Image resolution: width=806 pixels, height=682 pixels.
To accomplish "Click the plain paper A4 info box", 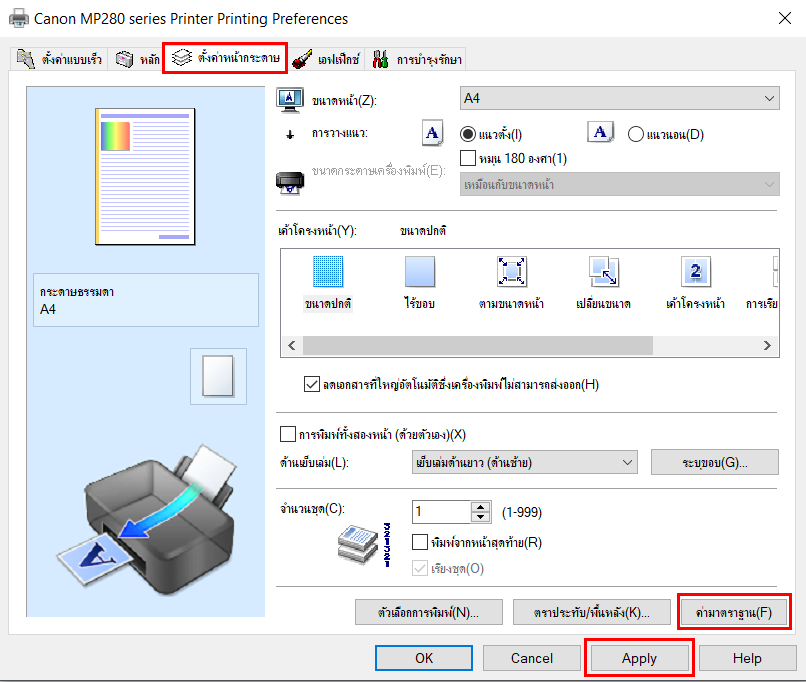I will [x=146, y=300].
